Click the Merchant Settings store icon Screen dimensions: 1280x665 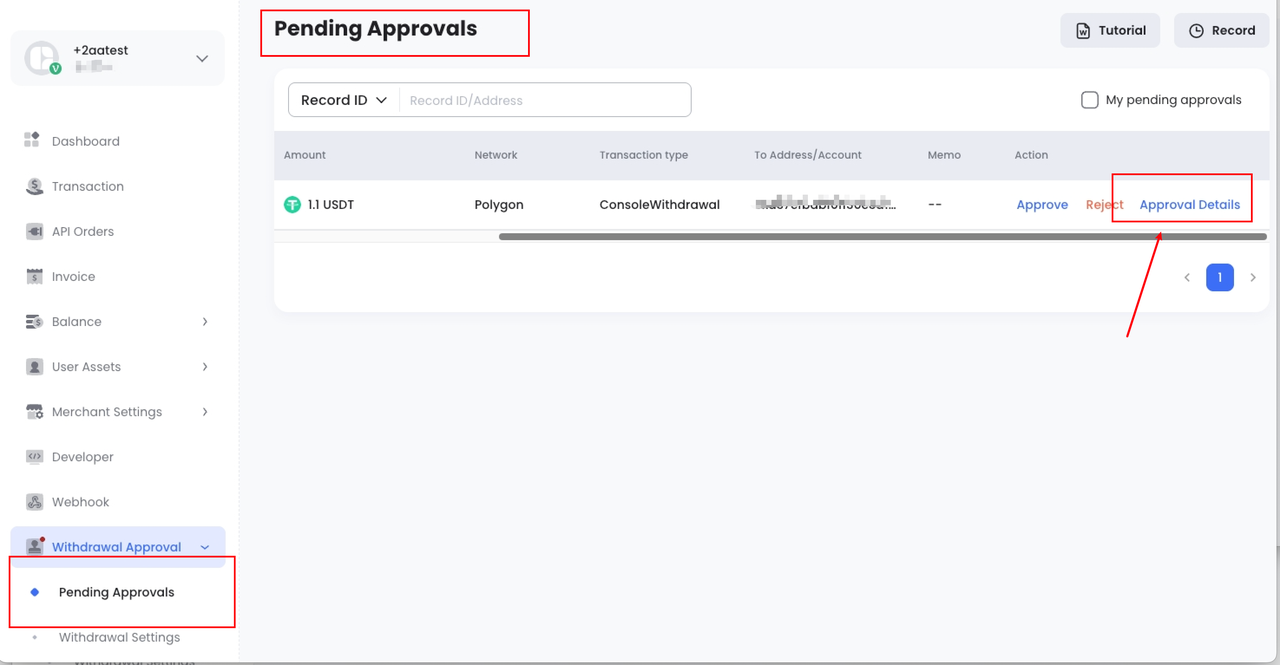click(x=34, y=412)
